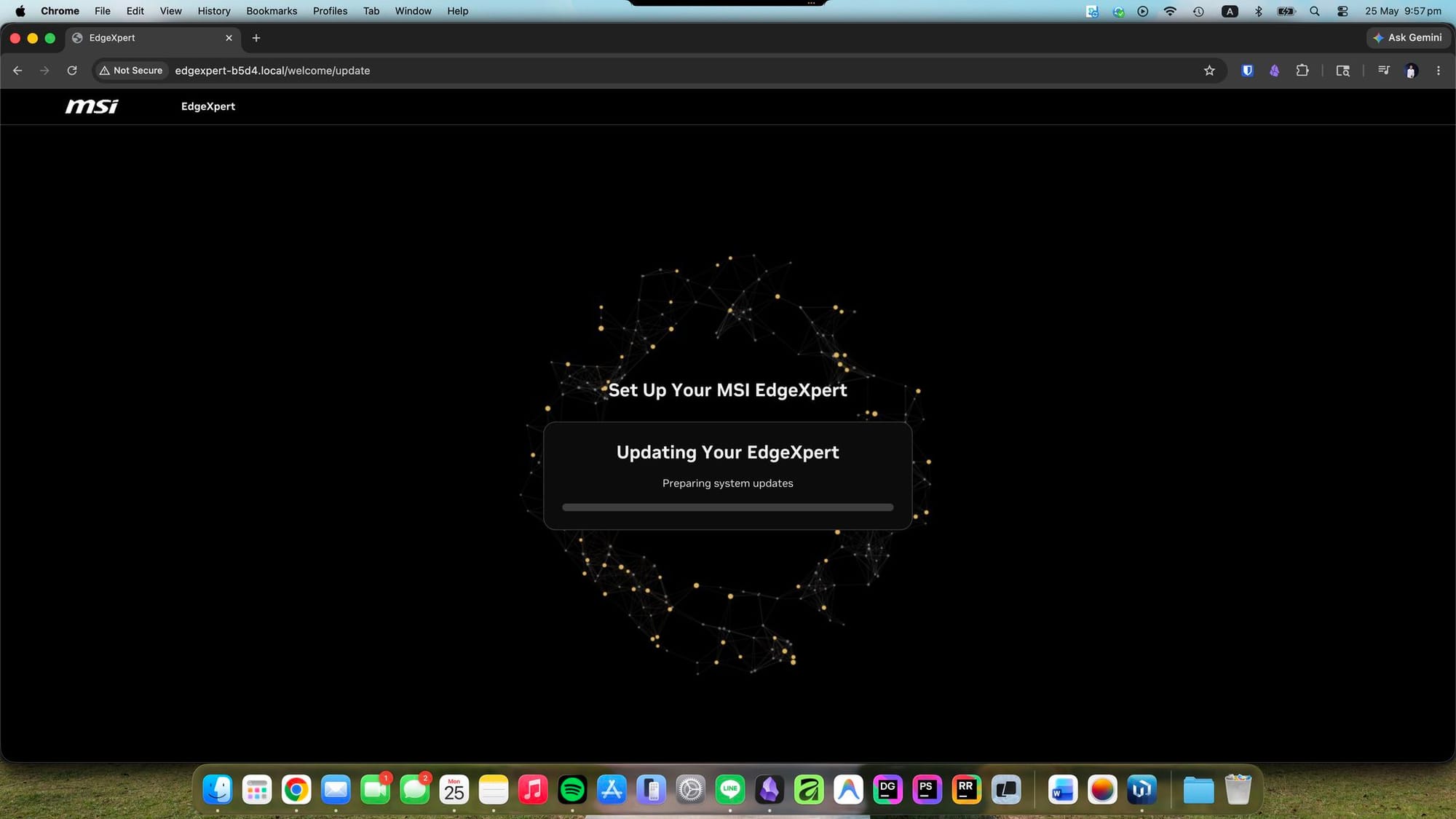Click the 'Set Up Your MSI EdgeXpert' title

(x=728, y=390)
